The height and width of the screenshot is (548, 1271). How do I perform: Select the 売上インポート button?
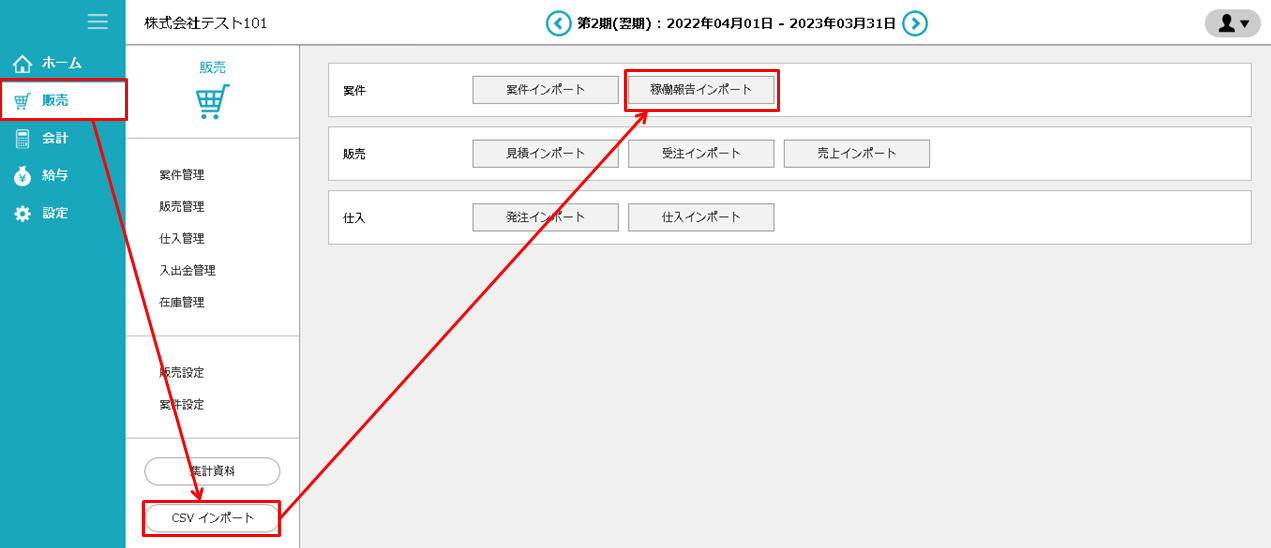coord(856,153)
